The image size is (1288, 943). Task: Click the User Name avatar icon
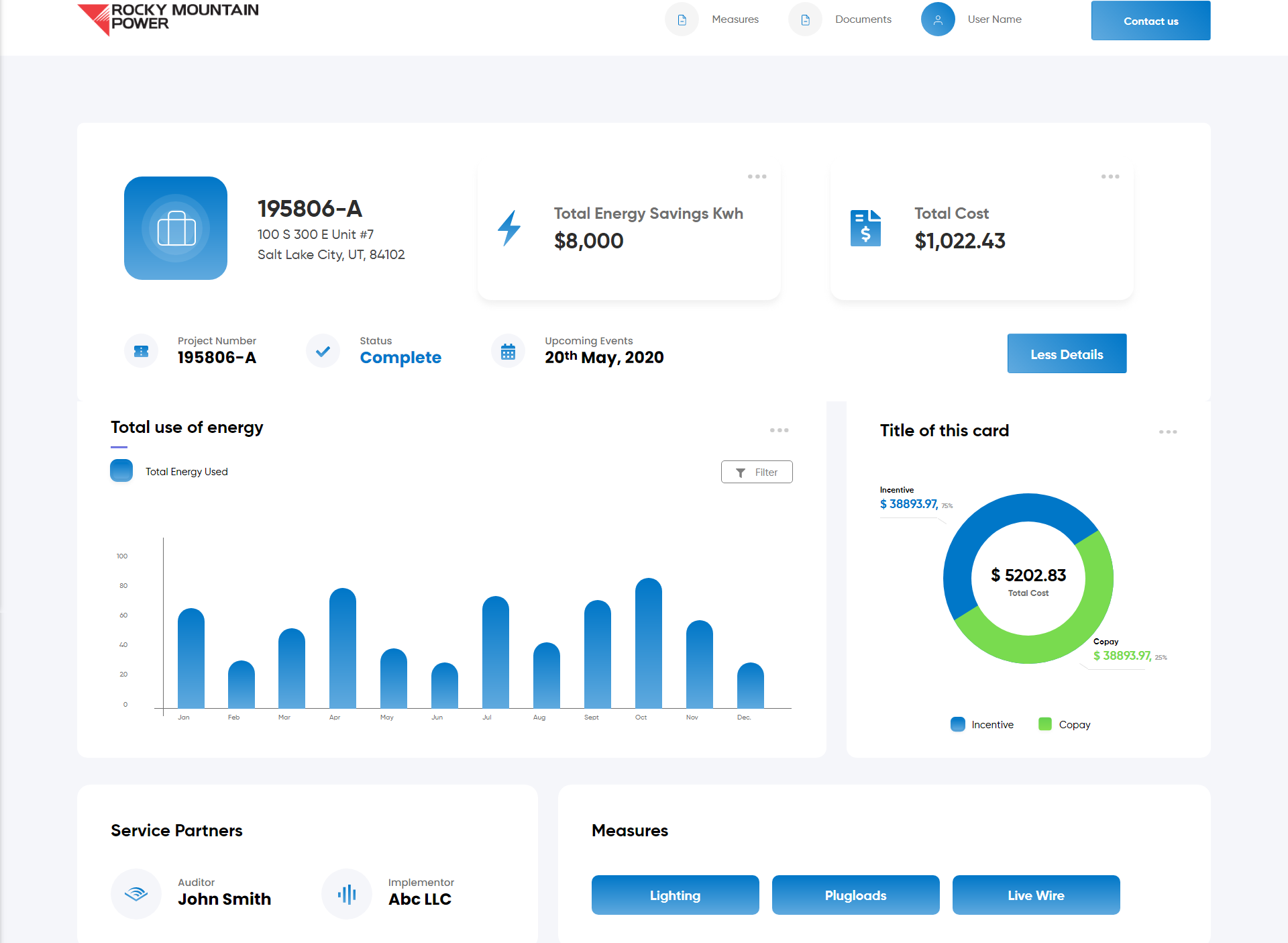pyautogui.click(x=938, y=19)
